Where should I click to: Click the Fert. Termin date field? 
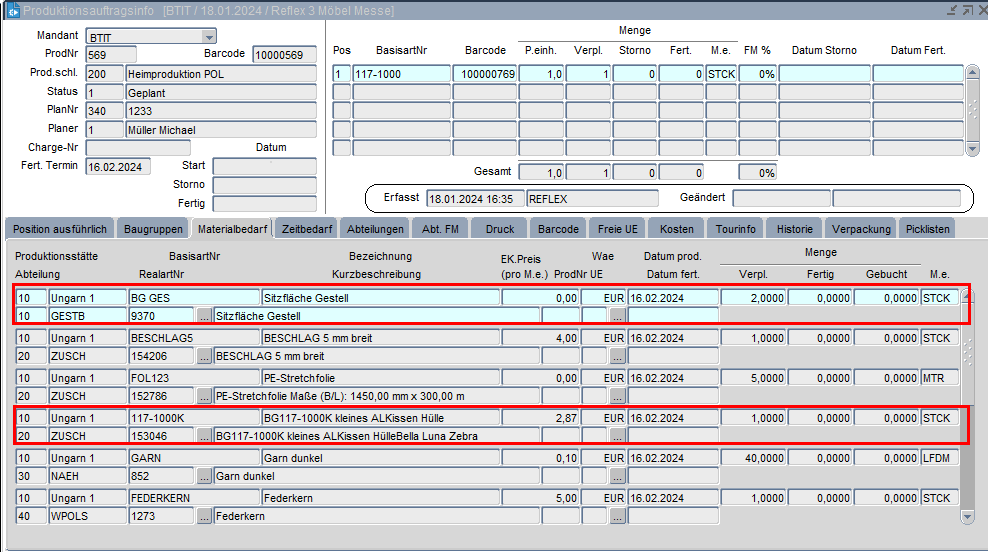click(x=118, y=167)
